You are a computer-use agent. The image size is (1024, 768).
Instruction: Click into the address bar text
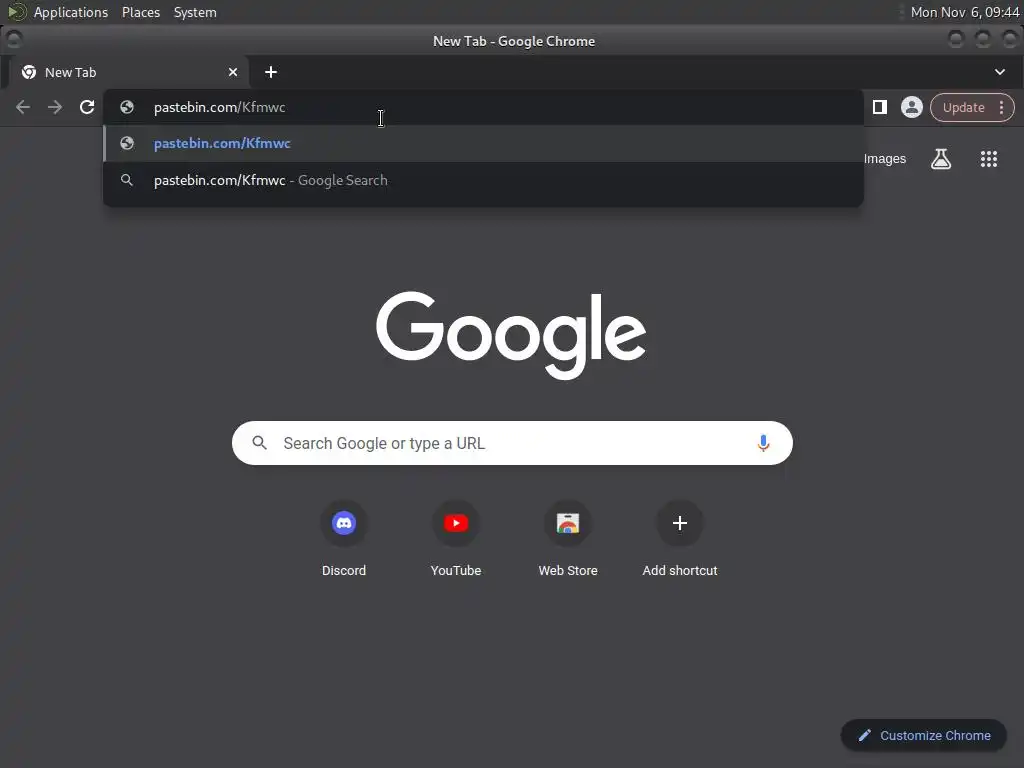point(219,107)
